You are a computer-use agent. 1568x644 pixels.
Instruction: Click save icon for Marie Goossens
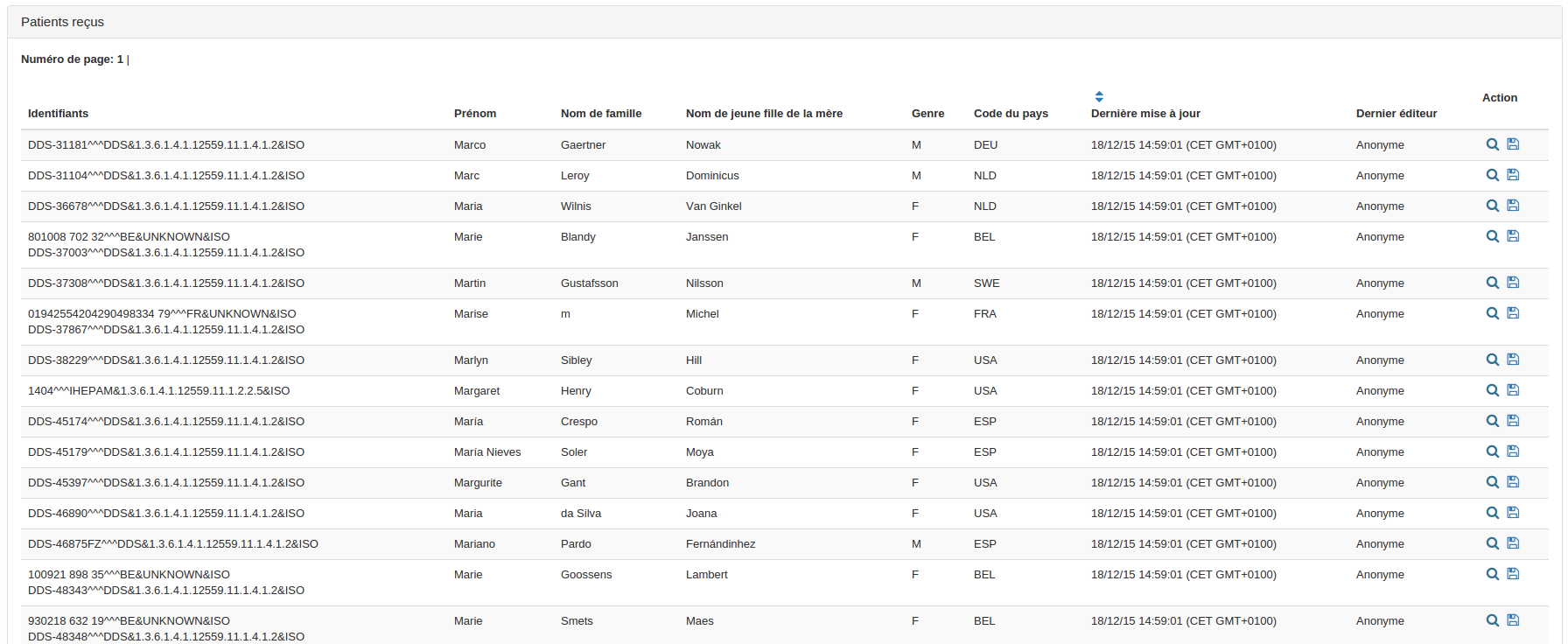pos(1513,574)
